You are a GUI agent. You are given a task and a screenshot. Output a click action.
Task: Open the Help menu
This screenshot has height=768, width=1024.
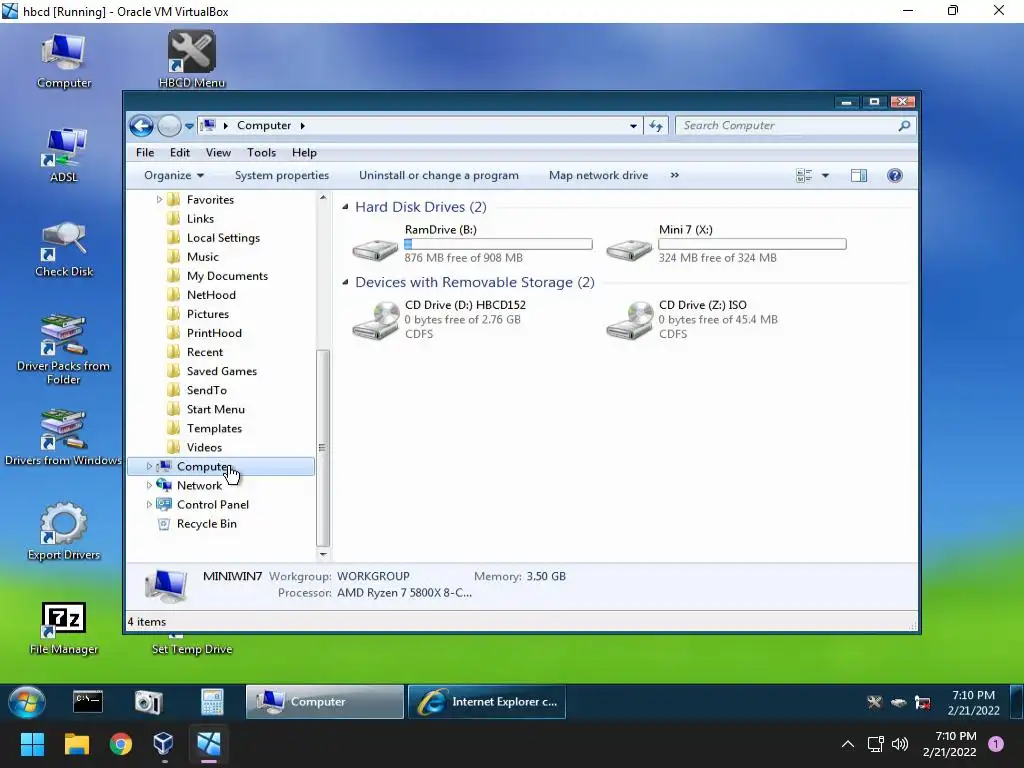click(304, 152)
